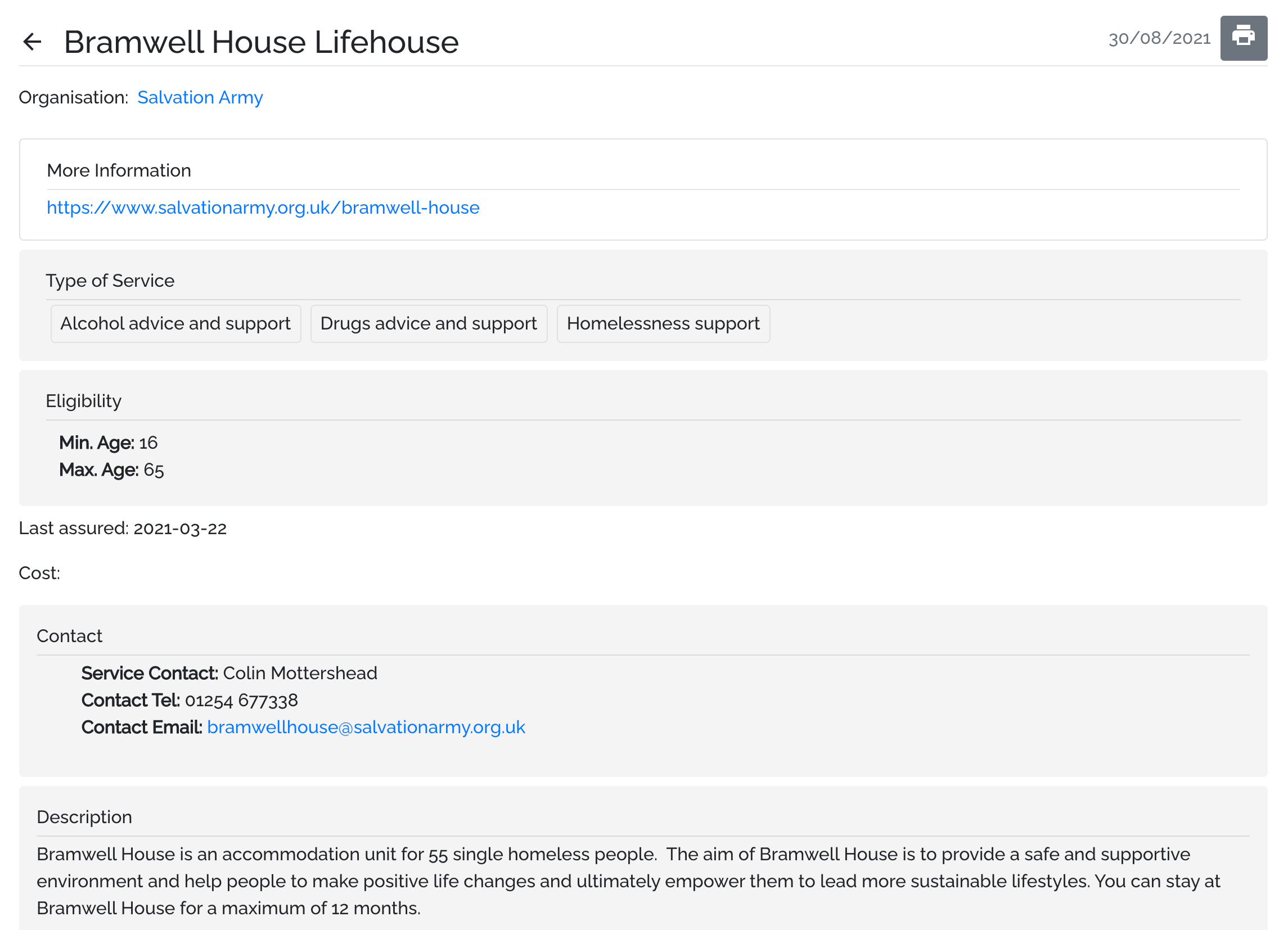Select the Alcohol advice and support tag

(175, 324)
